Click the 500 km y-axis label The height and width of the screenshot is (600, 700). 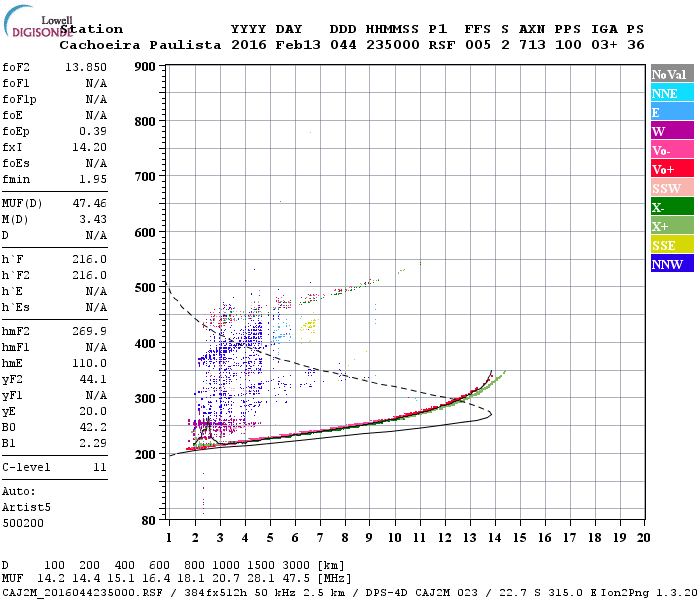(145, 288)
